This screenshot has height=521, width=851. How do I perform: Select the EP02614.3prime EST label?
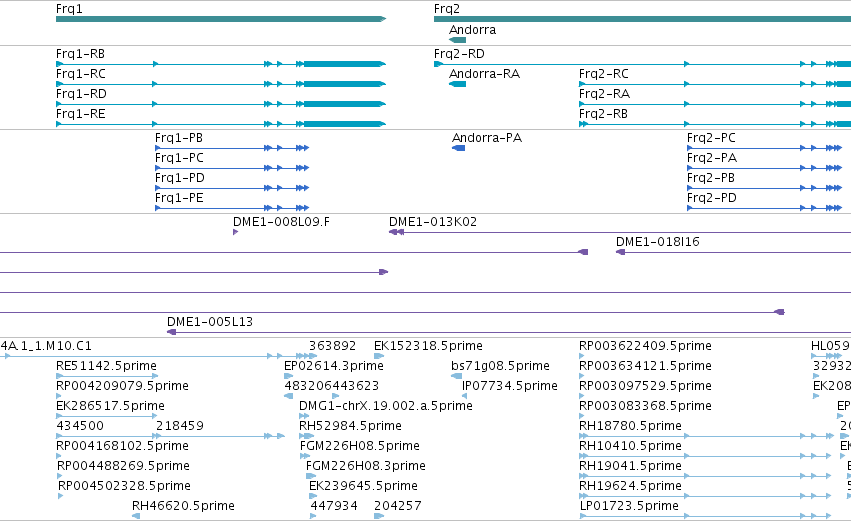[x=334, y=366]
